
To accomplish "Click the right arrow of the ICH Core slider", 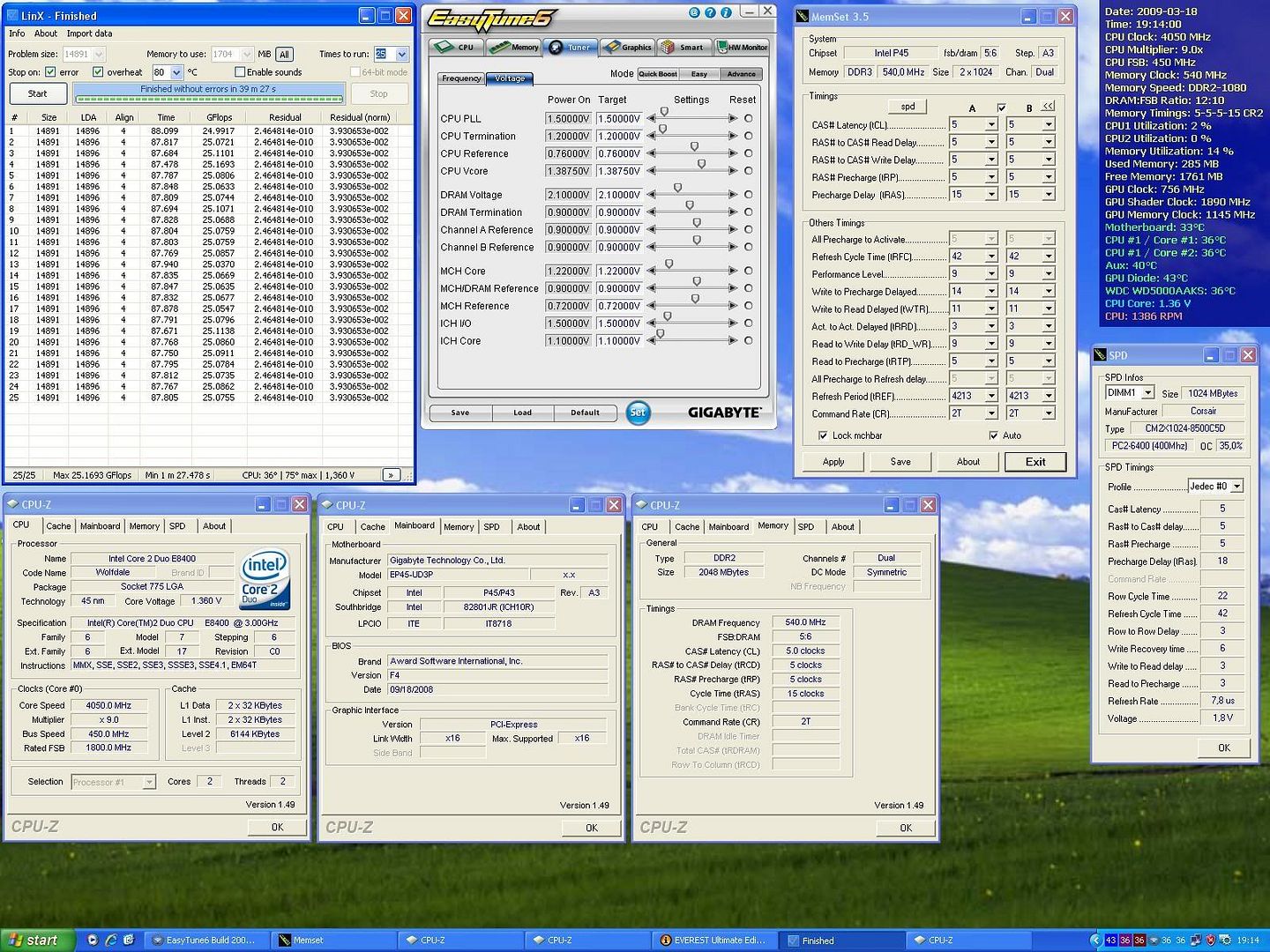I will tap(733, 340).
